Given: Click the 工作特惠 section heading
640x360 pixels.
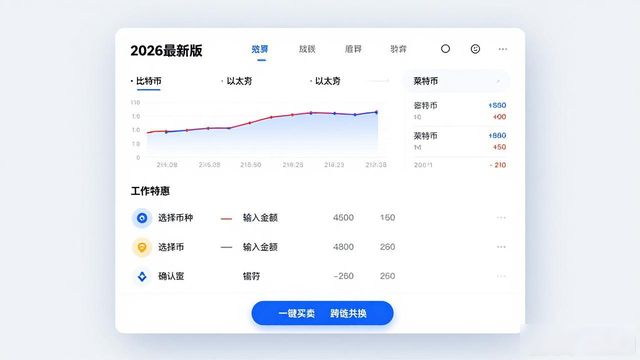Looking at the screenshot, I should [150, 191].
